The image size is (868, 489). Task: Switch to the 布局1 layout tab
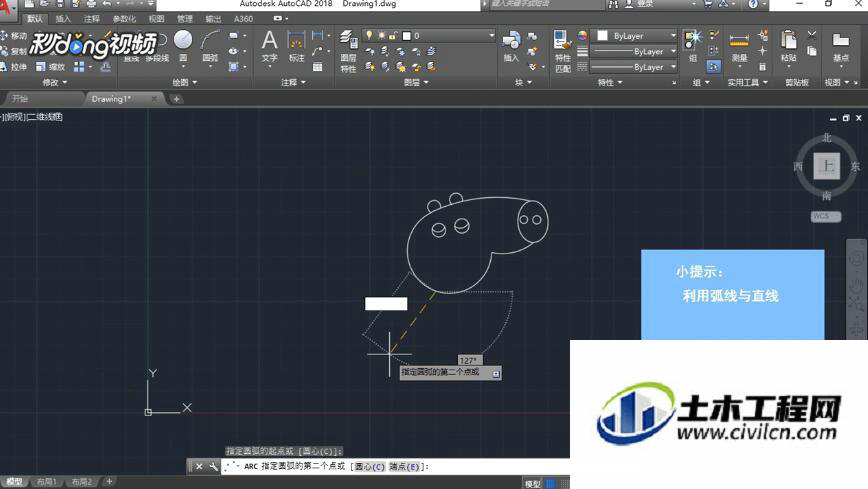tap(46, 482)
